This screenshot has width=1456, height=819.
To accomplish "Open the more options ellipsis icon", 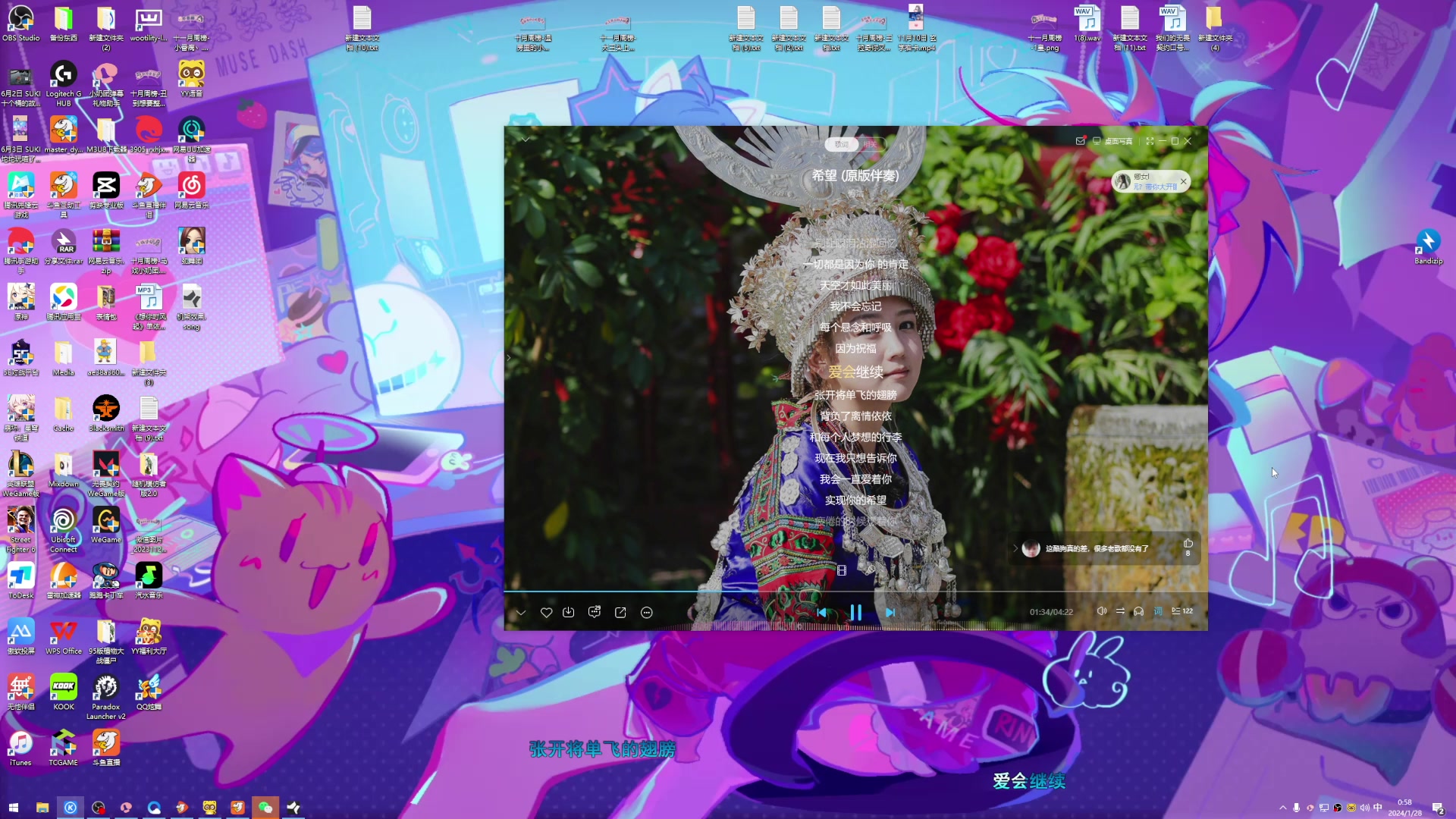I will 647,613.
